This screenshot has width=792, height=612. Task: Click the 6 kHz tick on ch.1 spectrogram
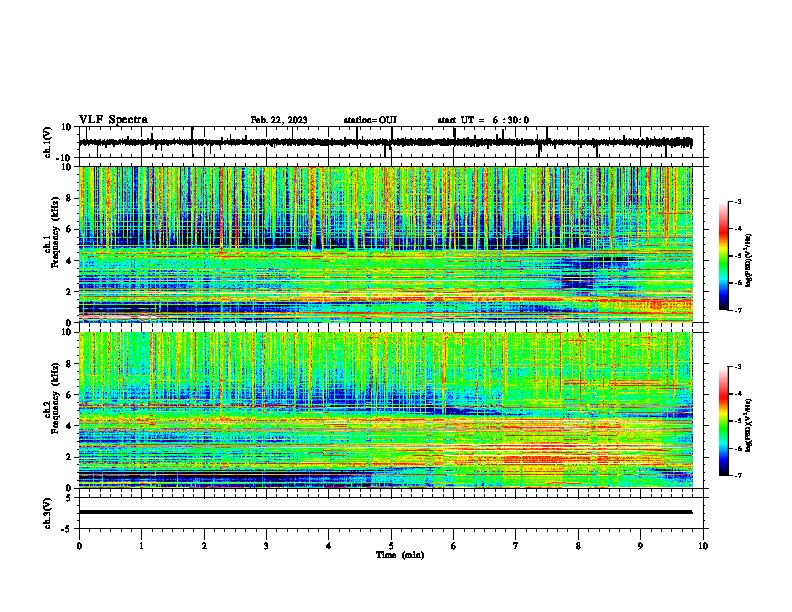point(69,229)
